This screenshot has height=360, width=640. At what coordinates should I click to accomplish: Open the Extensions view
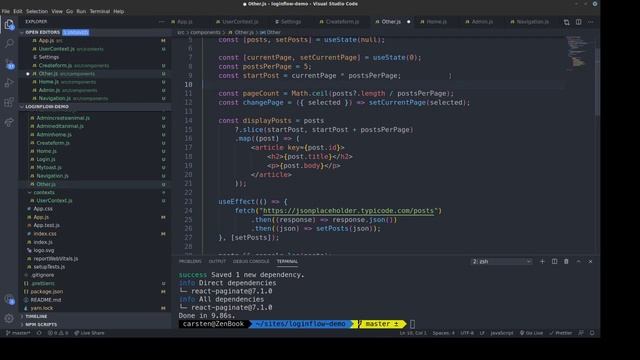click(x=9, y=102)
